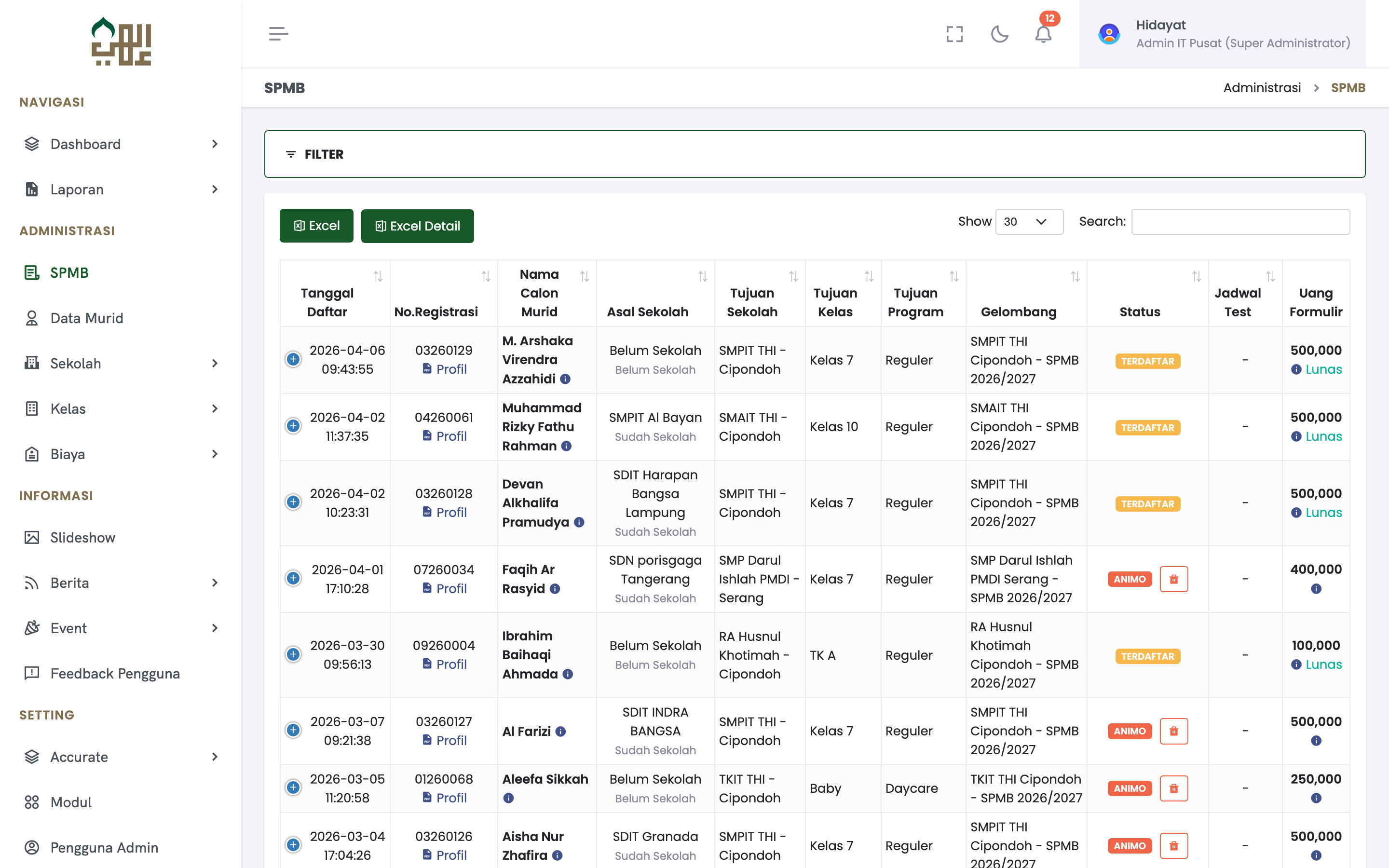Expand row details for registration 03260128
Viewport: 1389px width, 868px height.
(x=293, y=502)
